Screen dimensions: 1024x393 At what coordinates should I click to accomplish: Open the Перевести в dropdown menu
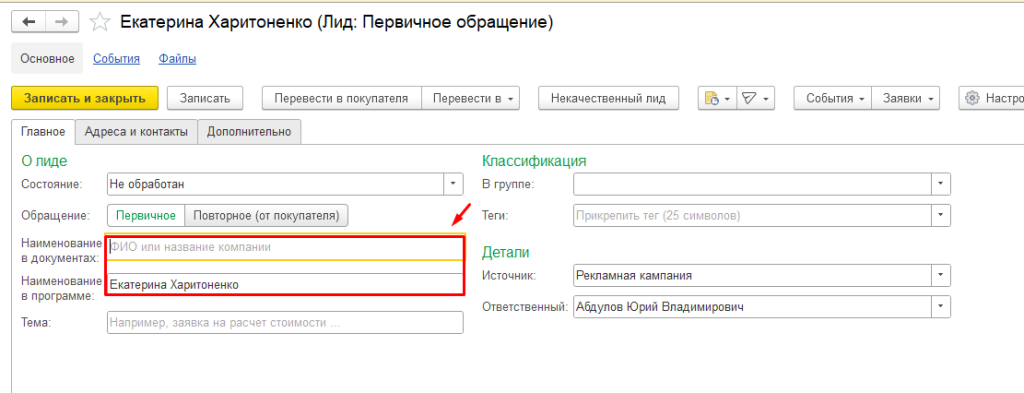(470, 99)
